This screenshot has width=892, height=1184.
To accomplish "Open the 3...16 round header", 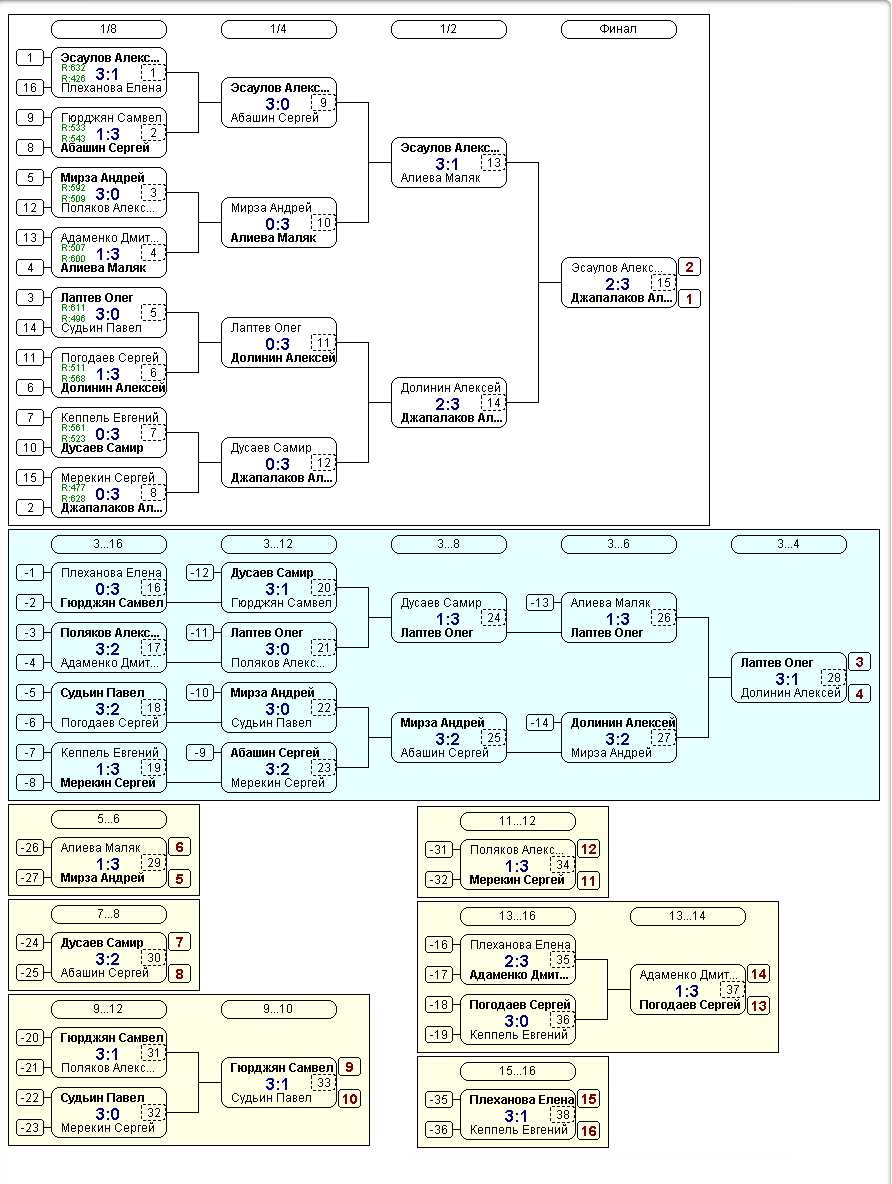I will coord(109,544).
